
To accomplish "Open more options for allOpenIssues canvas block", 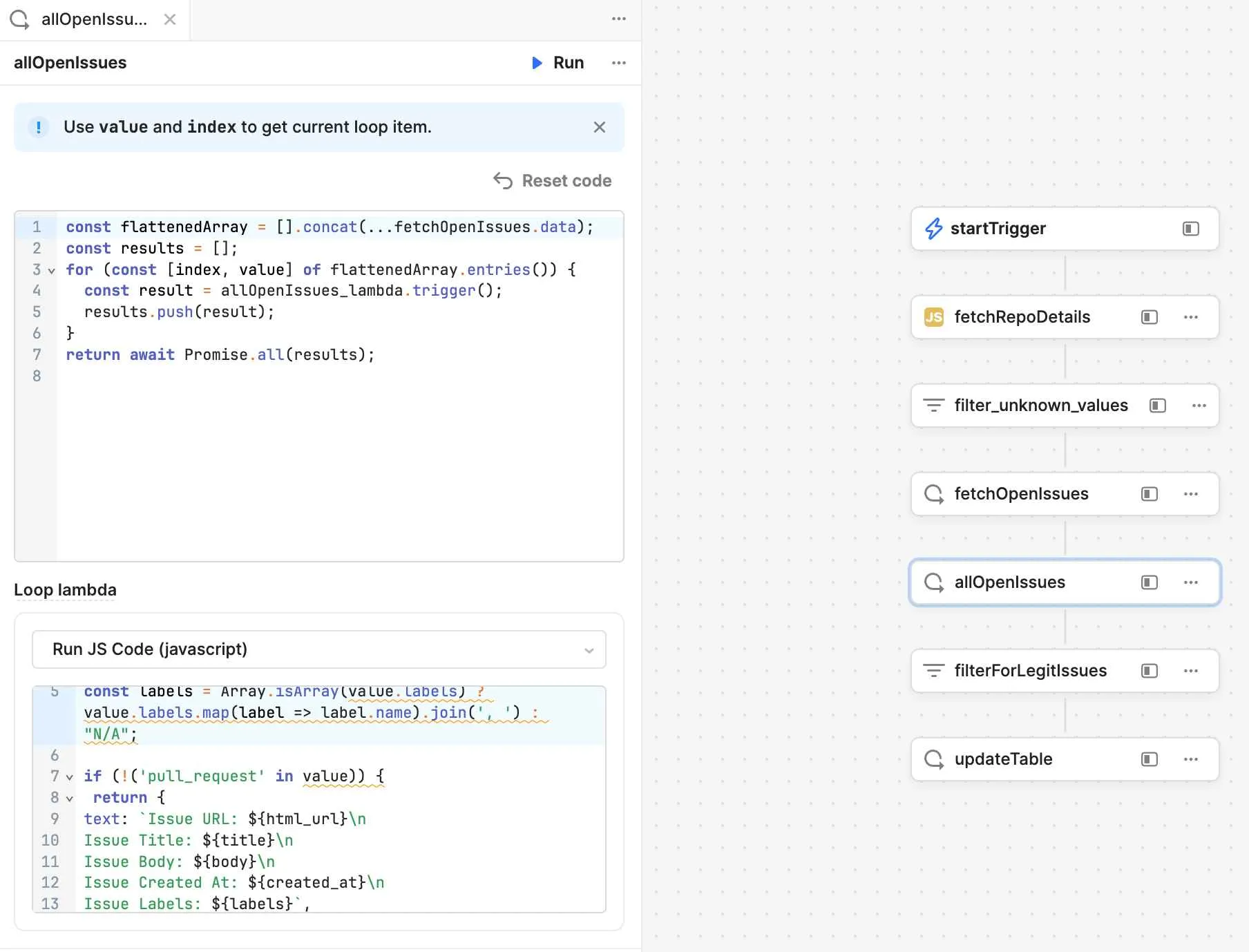I will coord(1191,582).
